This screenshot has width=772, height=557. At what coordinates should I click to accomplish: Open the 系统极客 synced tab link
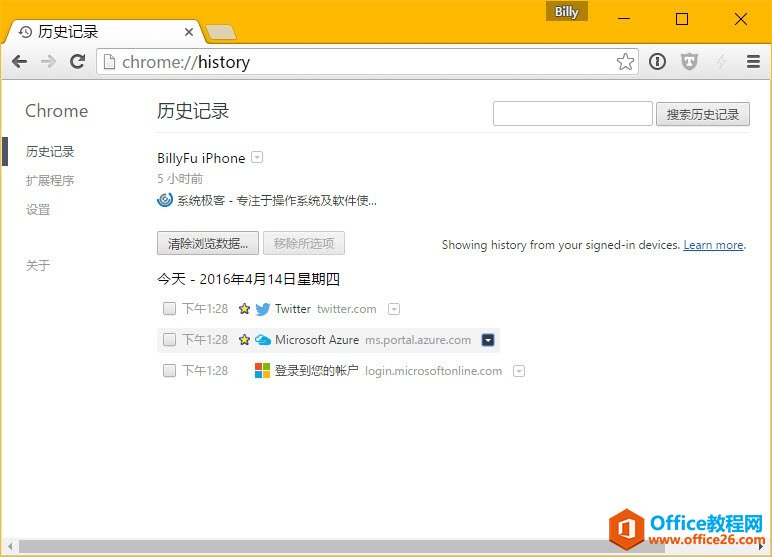click(x=277, y=200)
